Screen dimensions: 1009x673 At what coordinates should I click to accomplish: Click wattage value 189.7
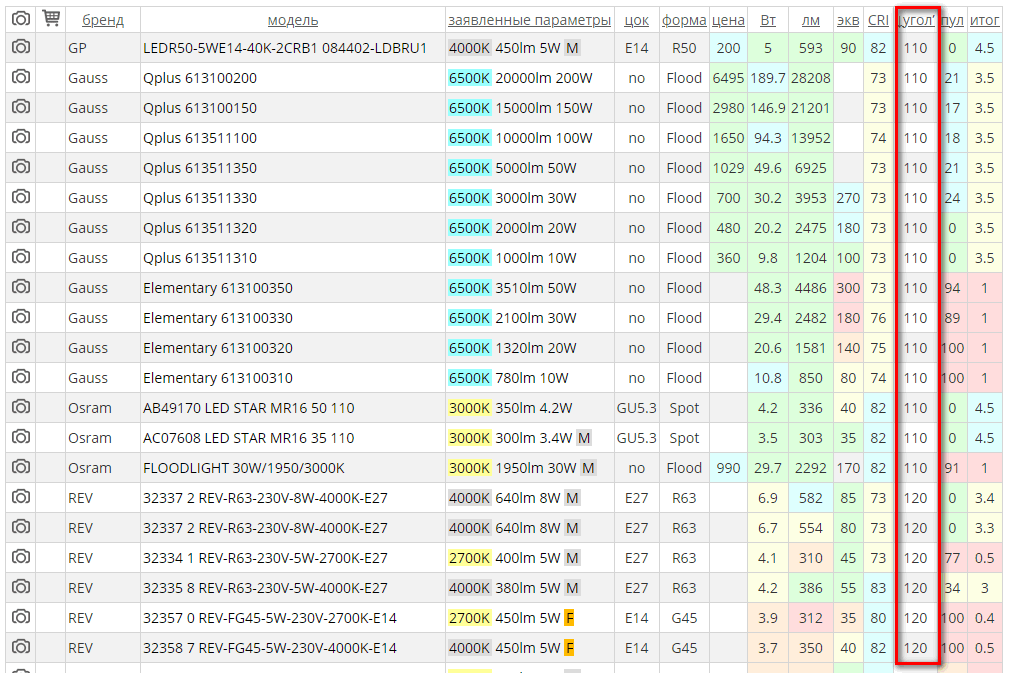click(x=768, y=78)
